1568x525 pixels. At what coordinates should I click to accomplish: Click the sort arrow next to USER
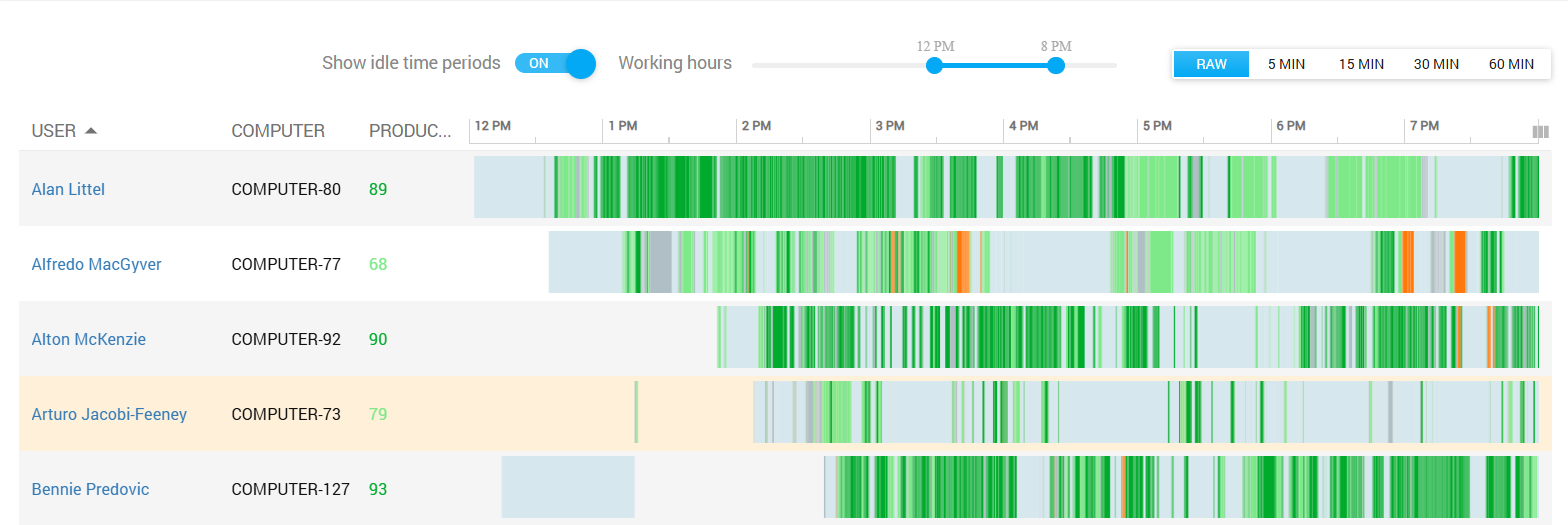(x=91, y=131)
